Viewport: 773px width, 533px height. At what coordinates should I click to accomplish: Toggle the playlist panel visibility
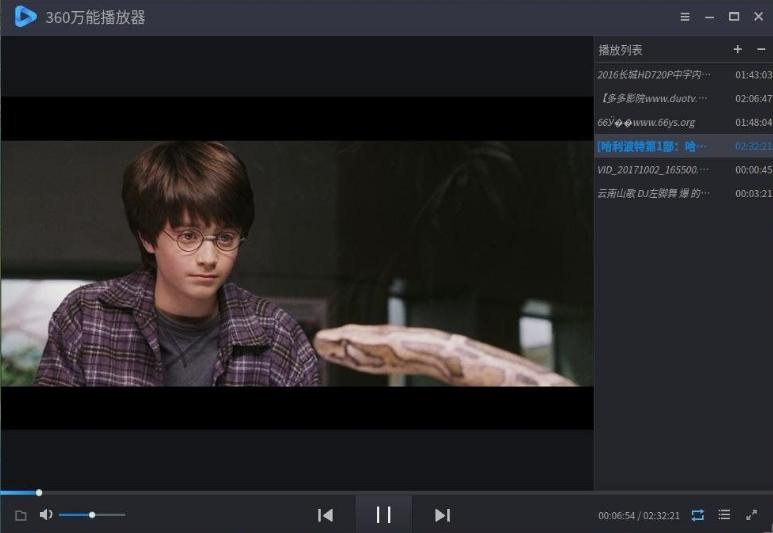[x=724, y=515]
